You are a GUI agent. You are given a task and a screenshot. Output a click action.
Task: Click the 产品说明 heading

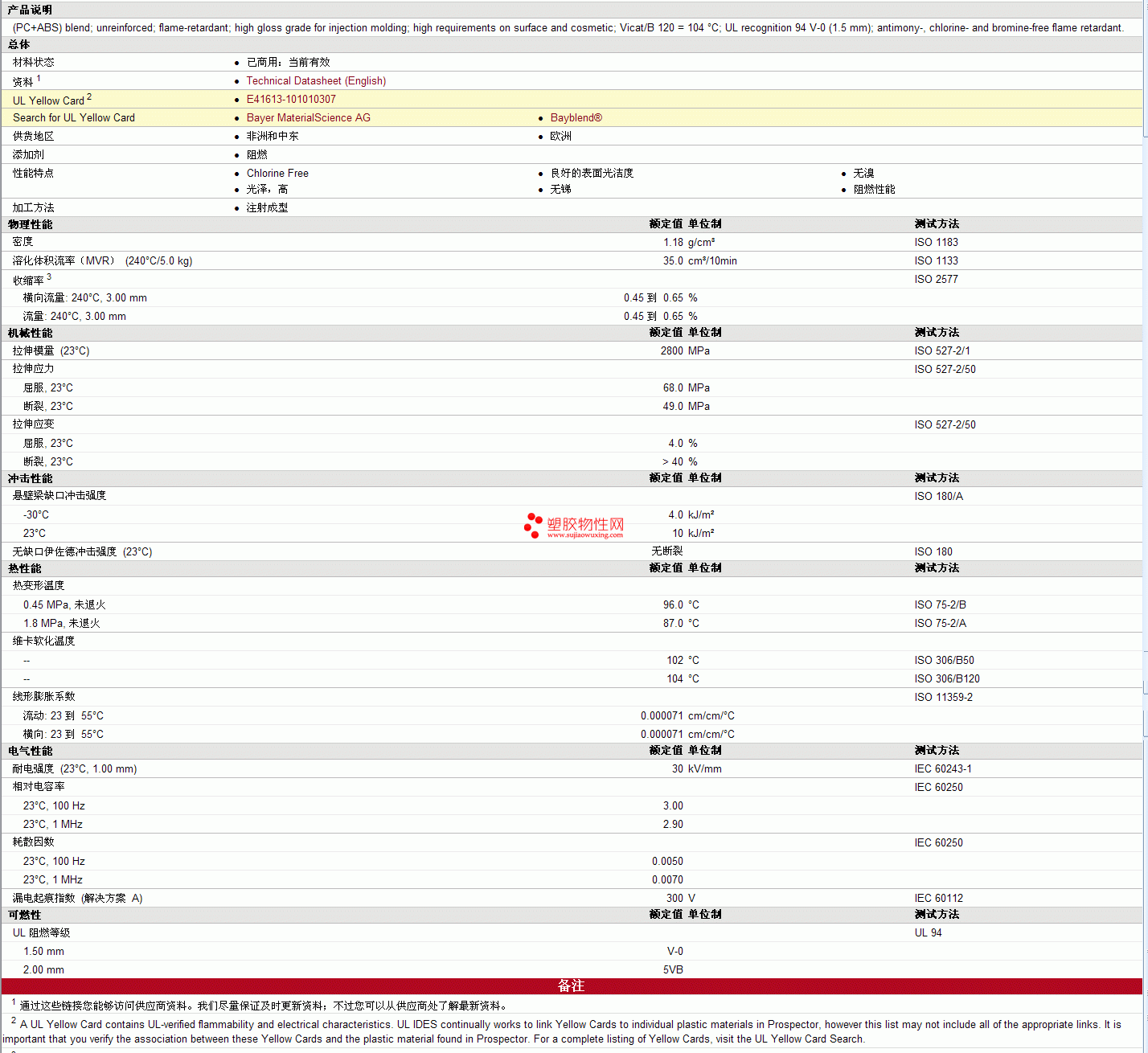point(30,10)
